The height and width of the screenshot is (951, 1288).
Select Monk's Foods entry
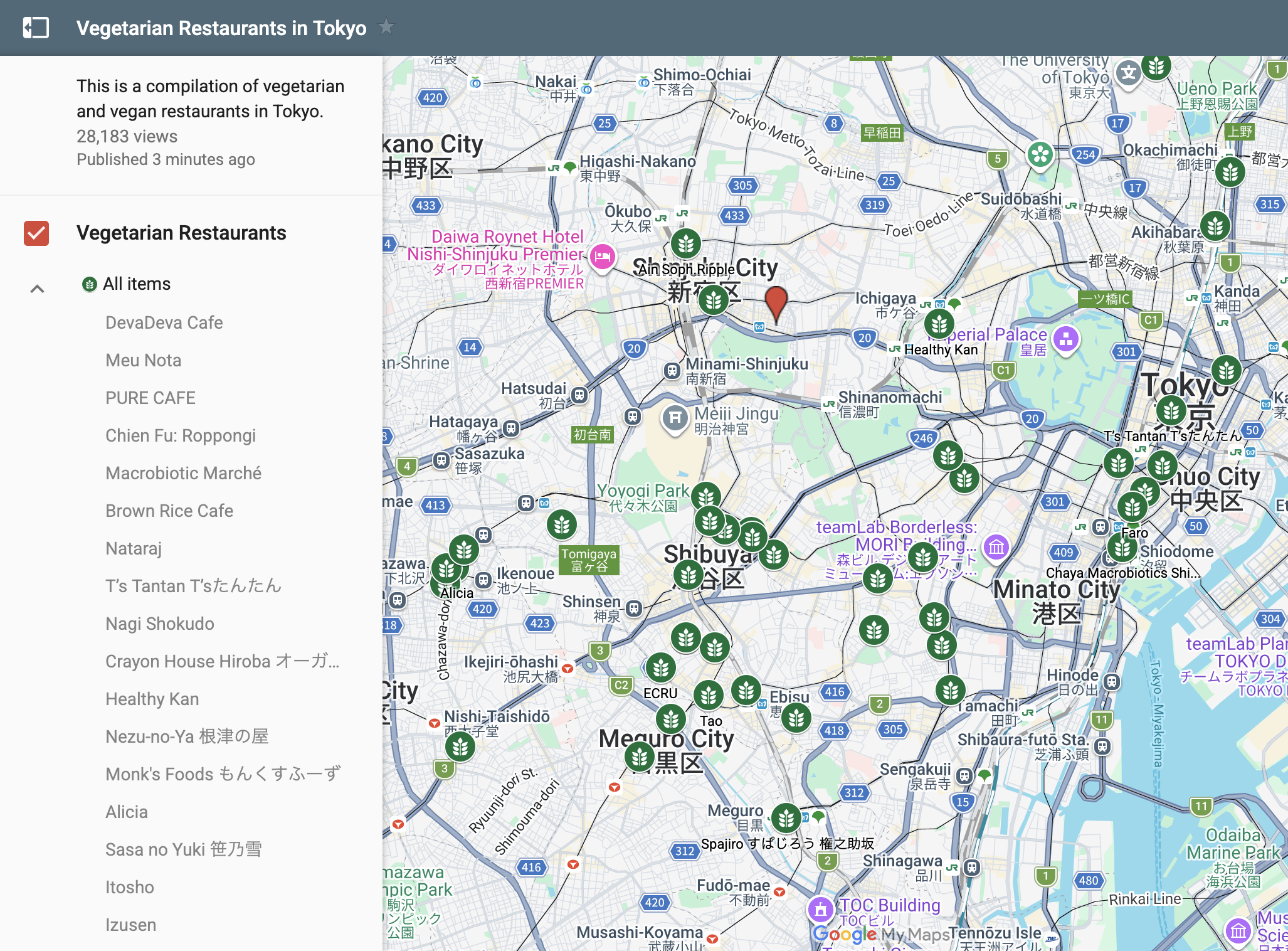coord(223,774)
